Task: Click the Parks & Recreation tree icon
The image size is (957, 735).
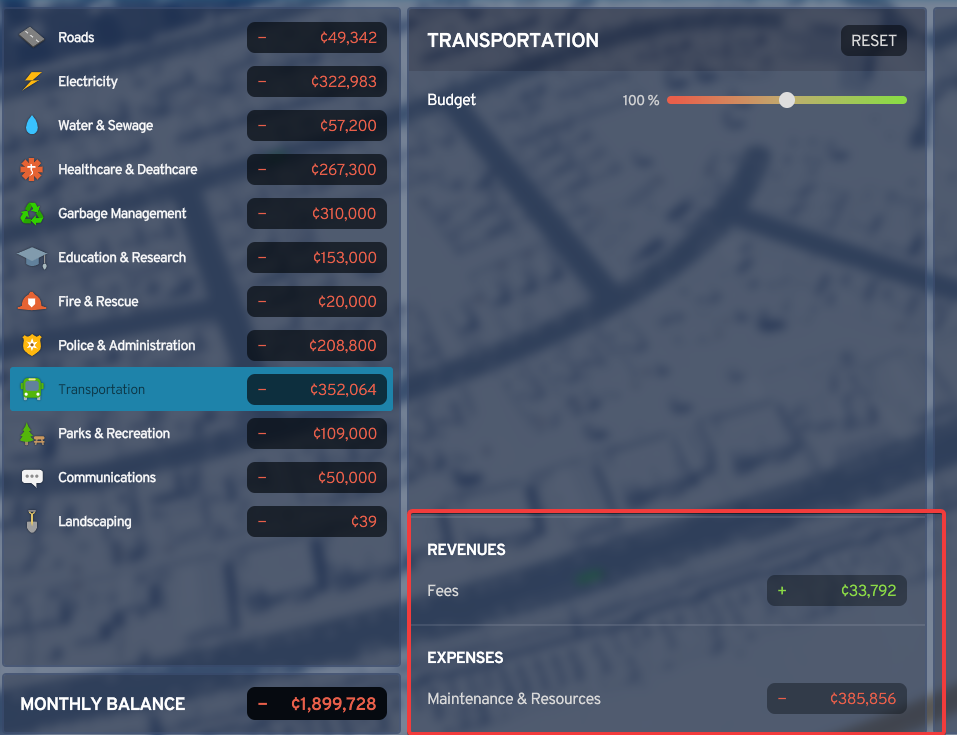Action: 32,434
